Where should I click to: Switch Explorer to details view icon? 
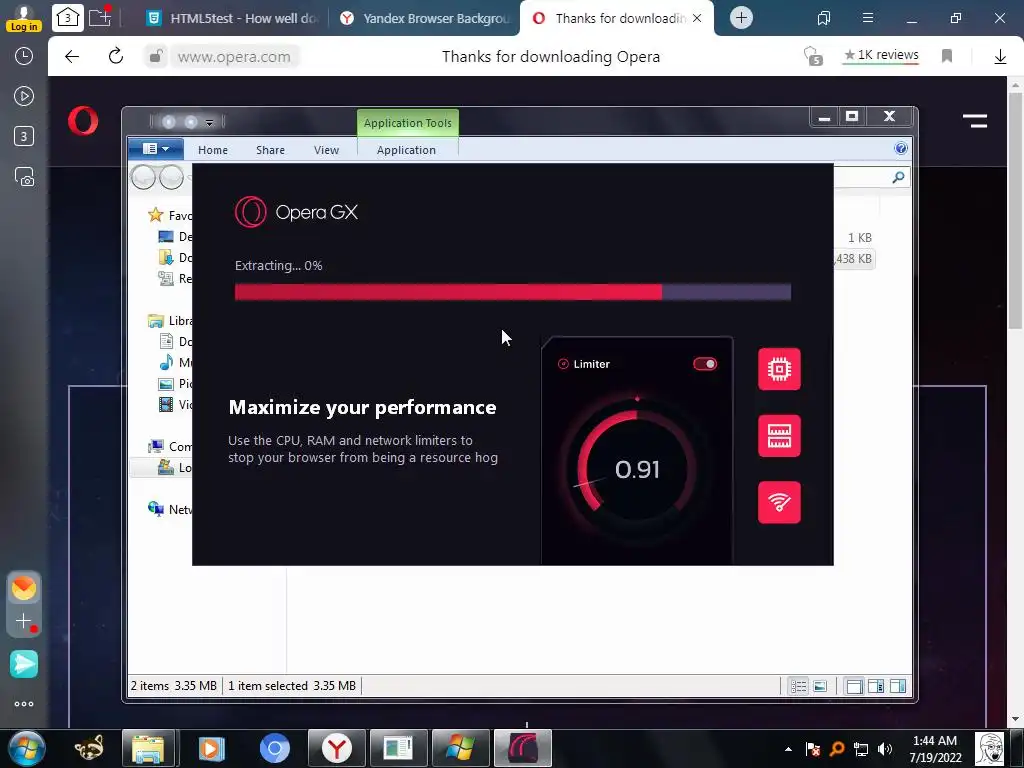(x=798, y=686)
